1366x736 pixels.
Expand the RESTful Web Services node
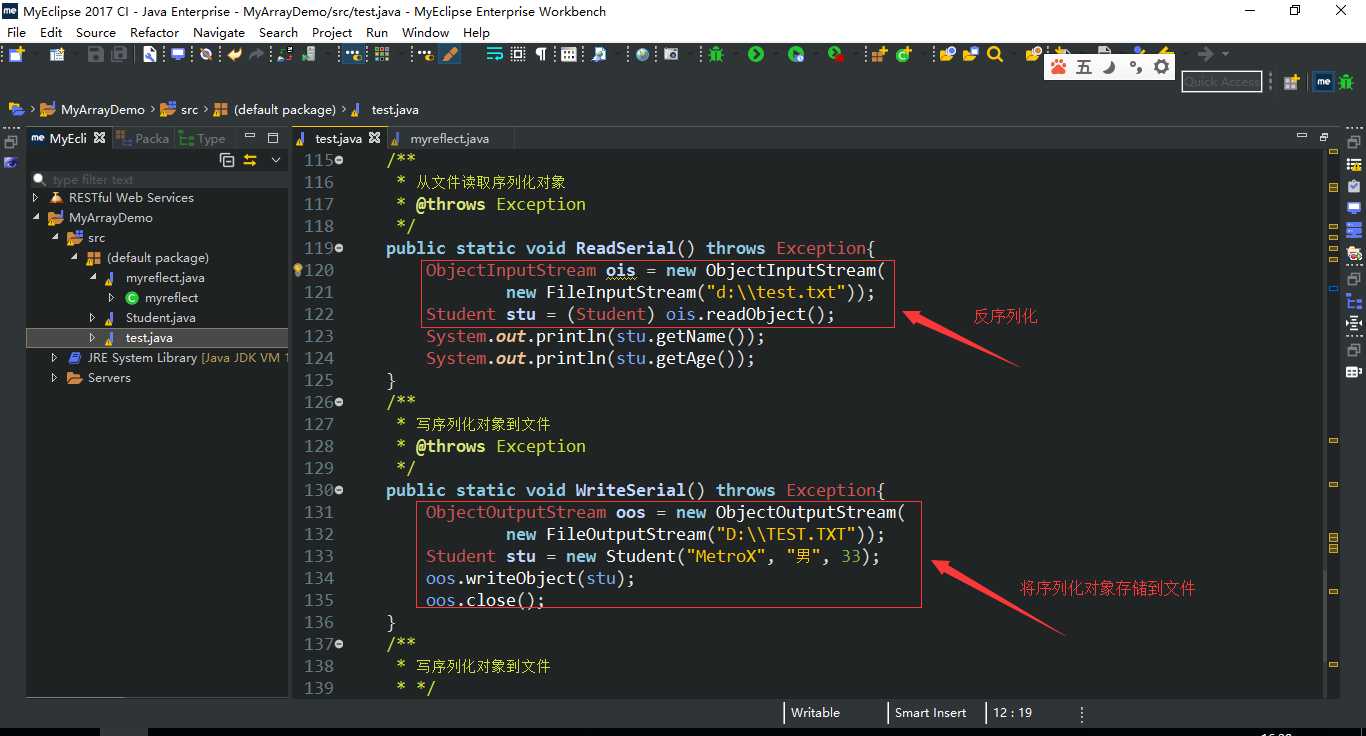[37, 198]
